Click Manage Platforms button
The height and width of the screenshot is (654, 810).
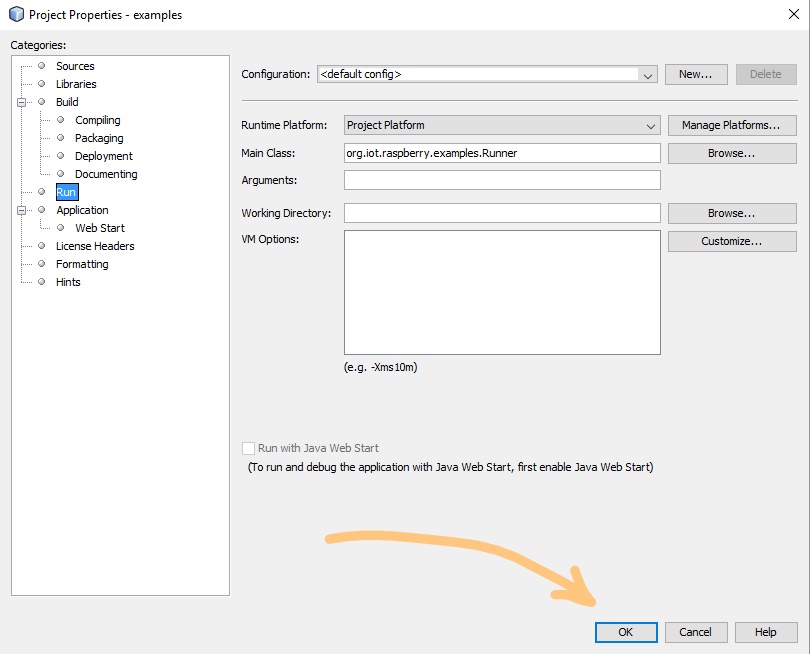click(x=732, y=125)
